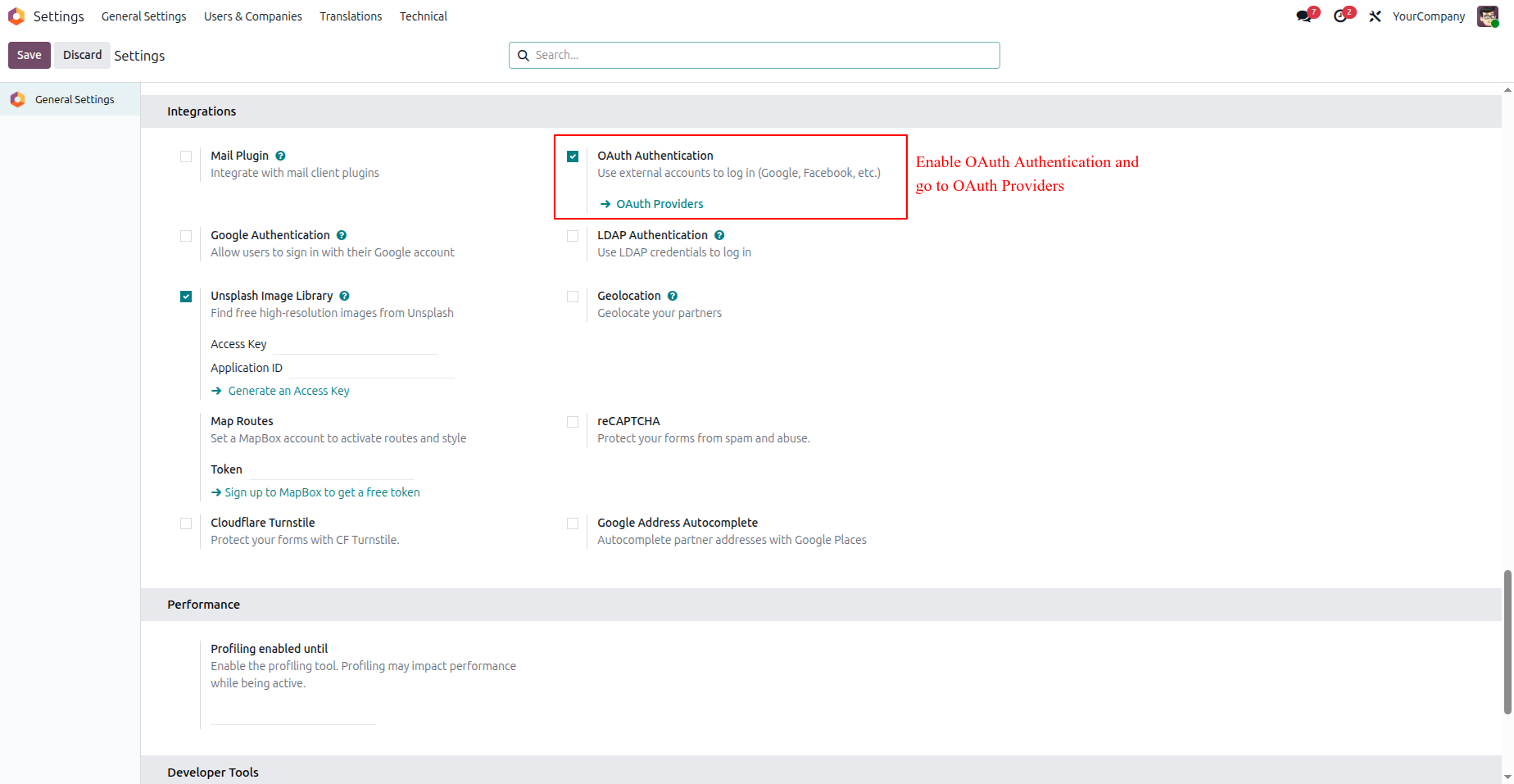Click the scrollbar down arrow
Viewport: 1514px width, 784px height.
coord(1507,777)
